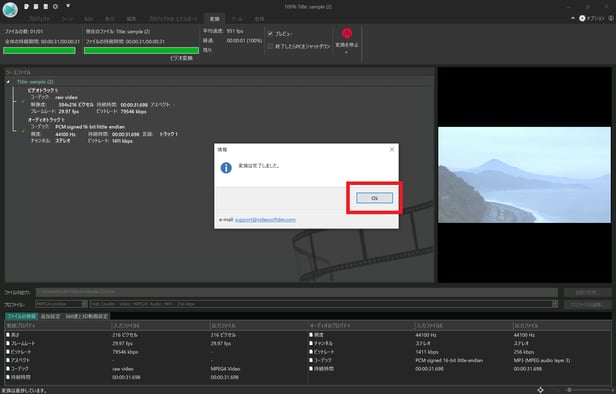
Task: Open the MPEG4 profile dropdown
Action: coord(61,304)
